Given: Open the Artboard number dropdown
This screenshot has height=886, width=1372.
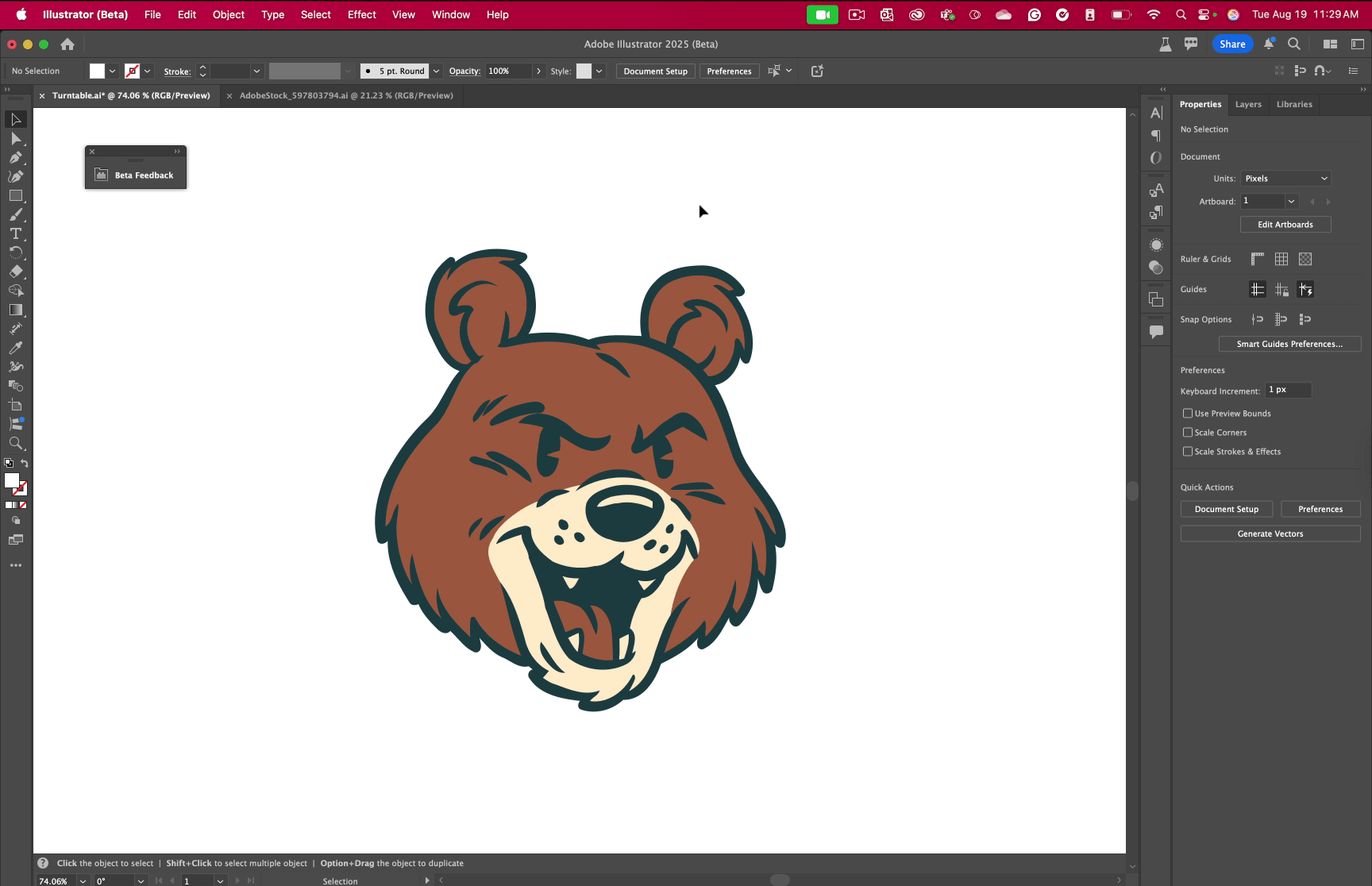Looking at the screenshot, I should [x=1292, y=201].
